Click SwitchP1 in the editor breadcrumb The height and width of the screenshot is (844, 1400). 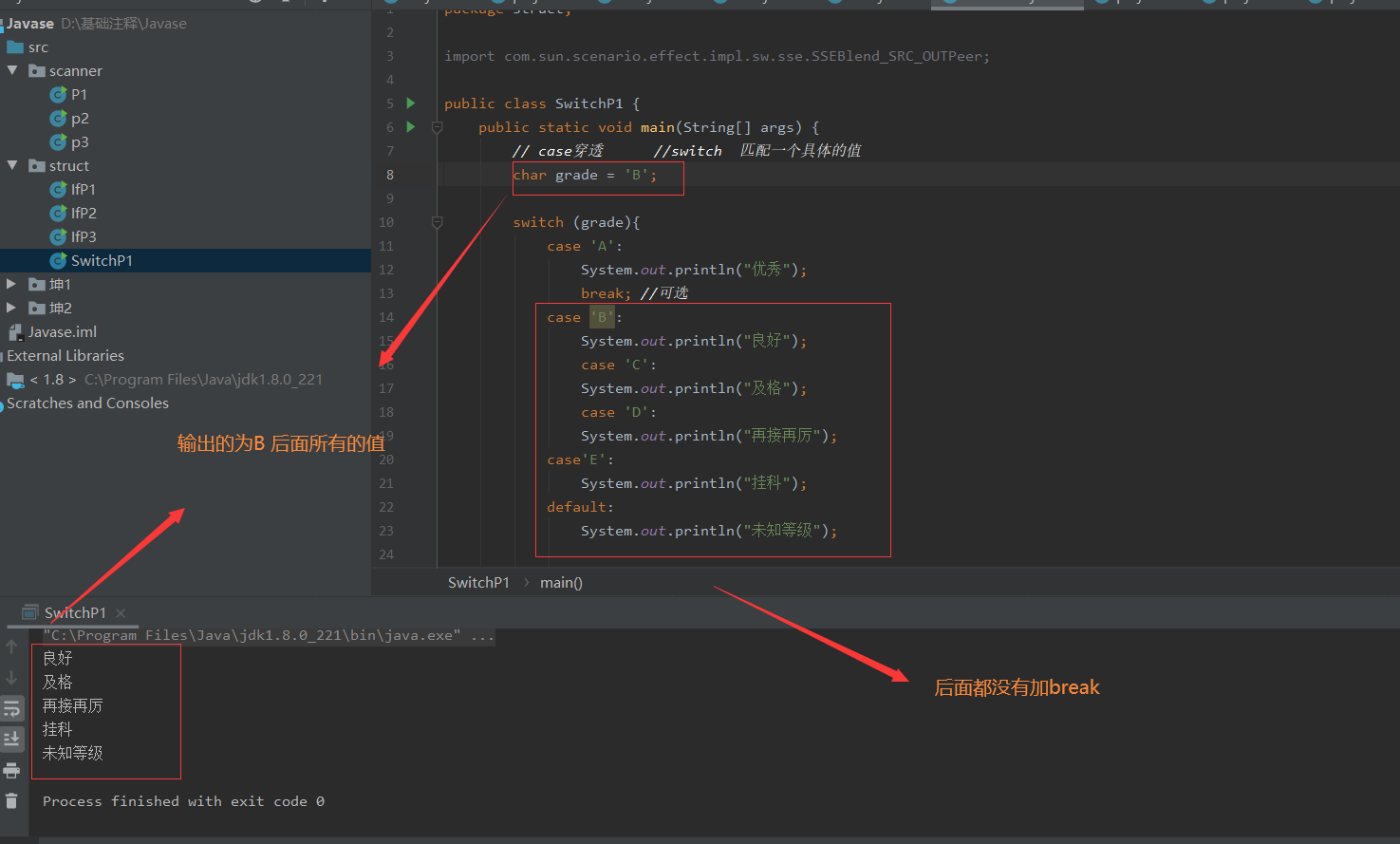(478, 582)
